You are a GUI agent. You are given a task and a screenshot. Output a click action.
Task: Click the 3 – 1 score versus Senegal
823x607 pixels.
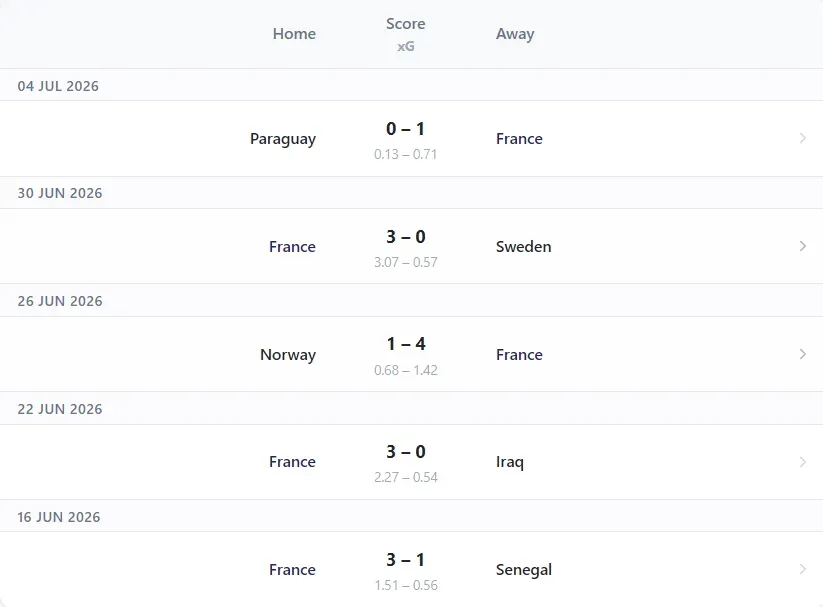[405, 560]
